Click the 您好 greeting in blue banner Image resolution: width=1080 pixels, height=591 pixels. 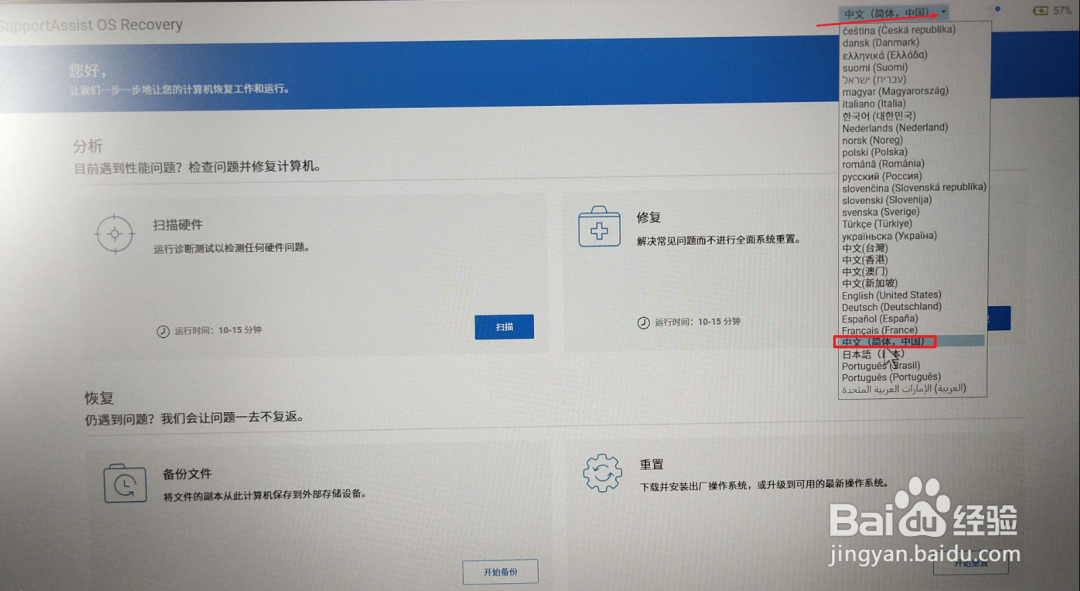[87, 70]
